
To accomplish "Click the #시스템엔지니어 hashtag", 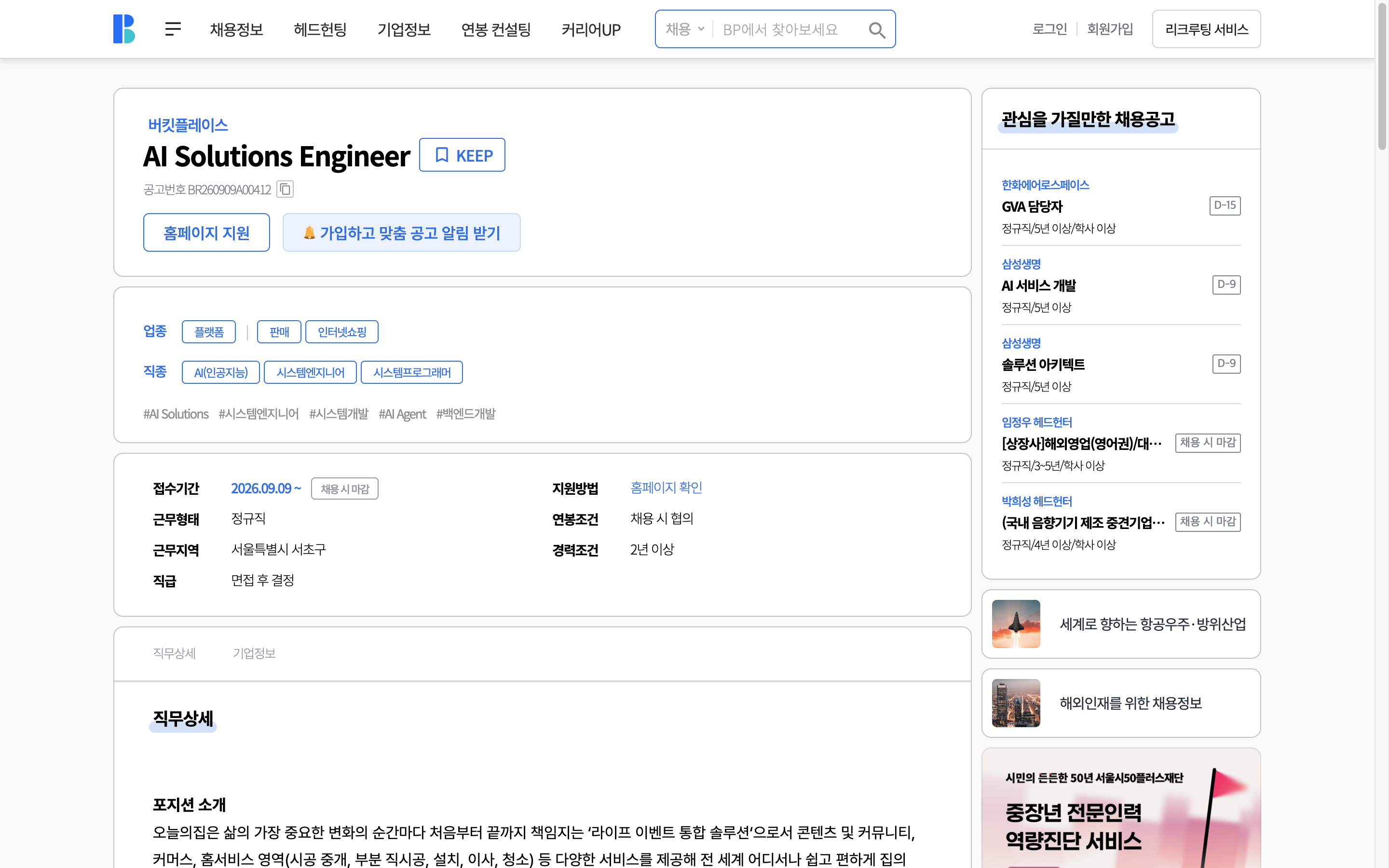I will (x=259, y=414).
